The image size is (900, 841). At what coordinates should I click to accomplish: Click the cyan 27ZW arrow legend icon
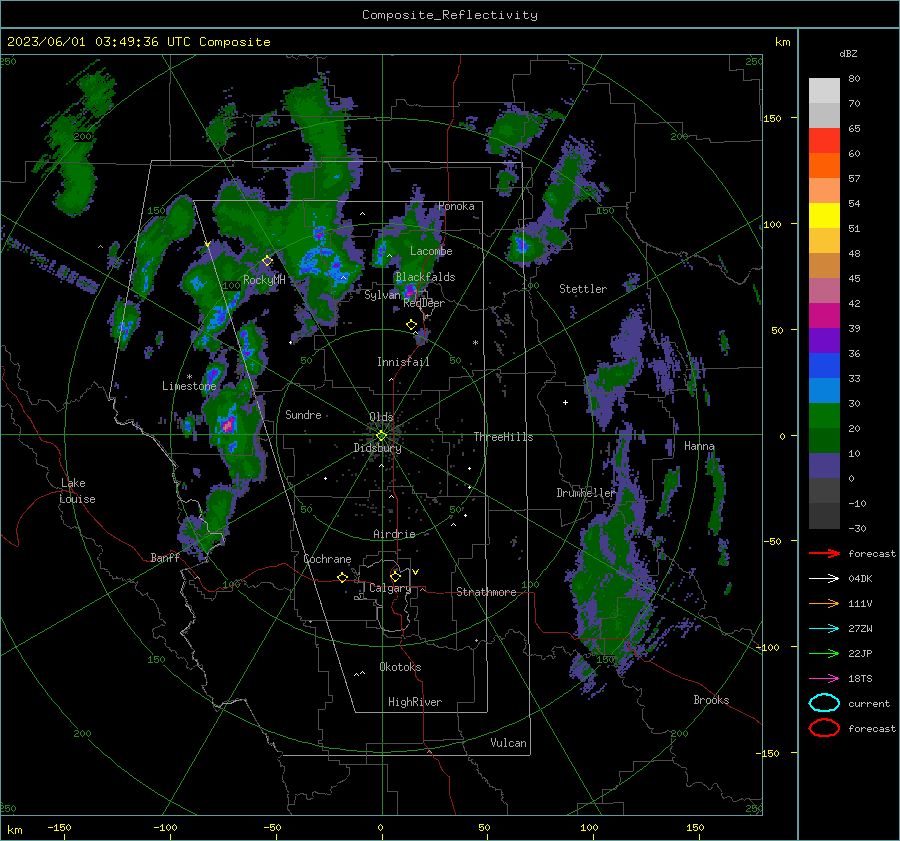coord(824,629)
